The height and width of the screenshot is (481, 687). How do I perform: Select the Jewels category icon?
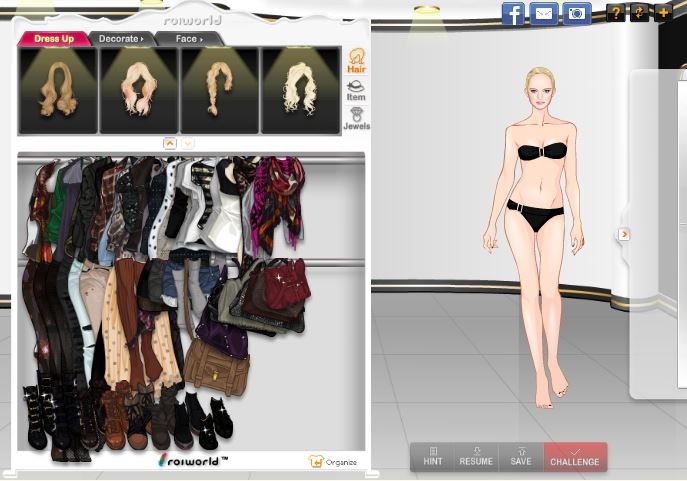point(356,119)
